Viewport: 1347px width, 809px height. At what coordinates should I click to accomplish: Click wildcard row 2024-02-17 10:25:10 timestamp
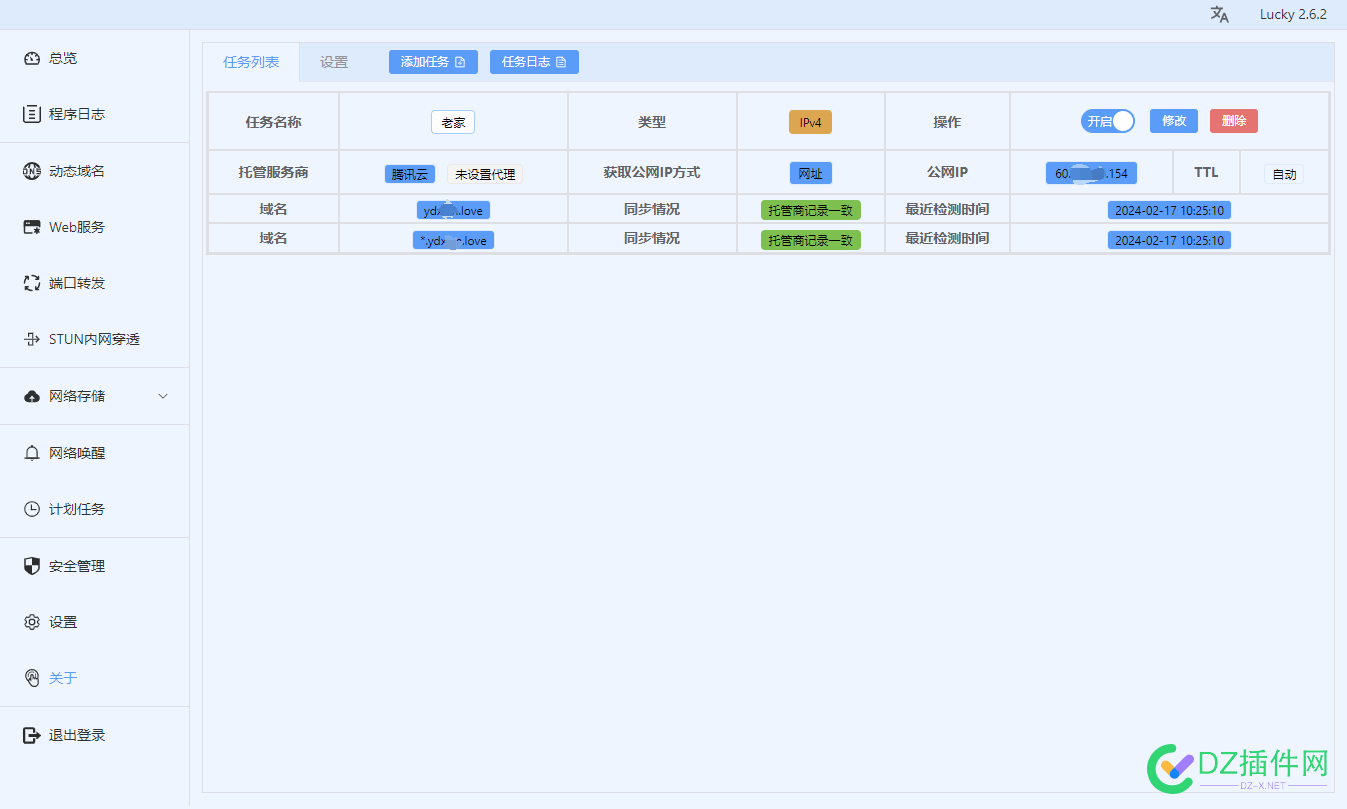[x=1169, y=241]
